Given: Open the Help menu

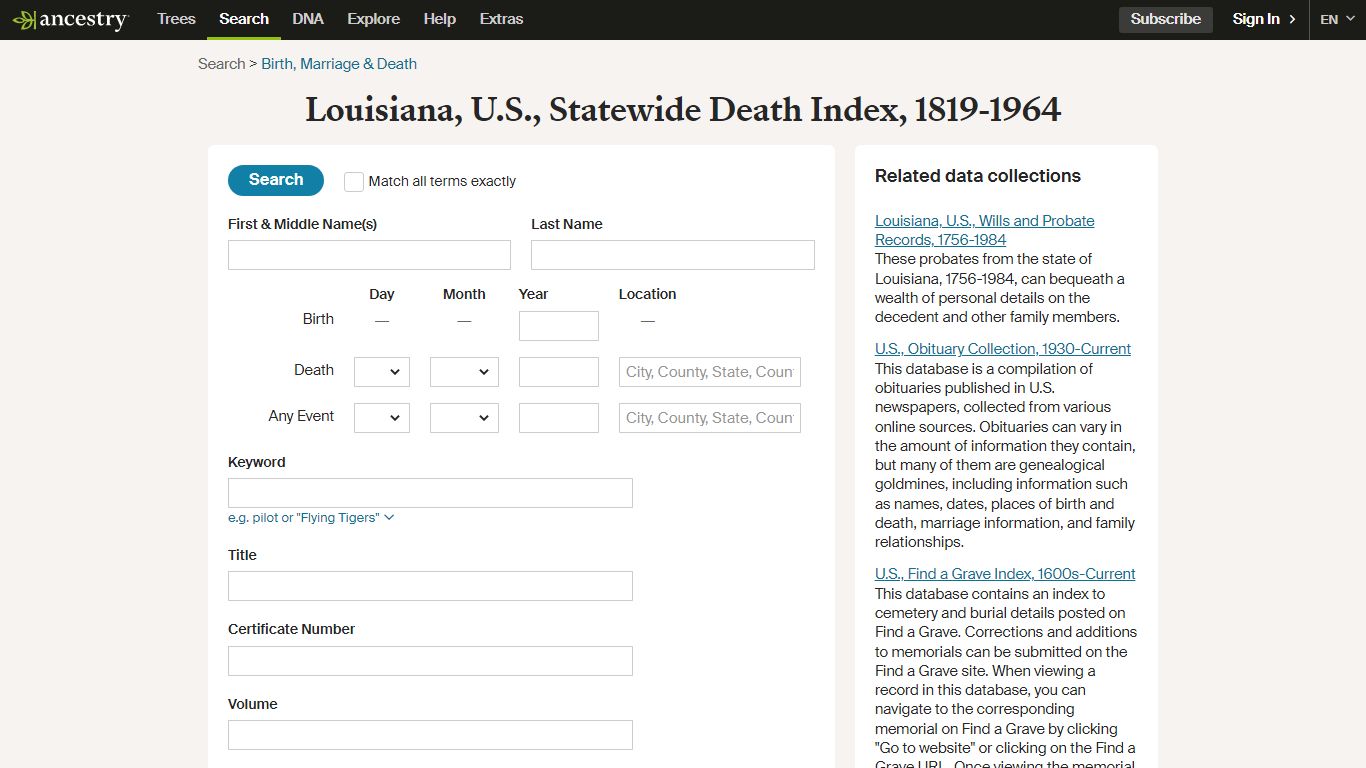Looking at the screenshot, I should [x=439, y=19].
